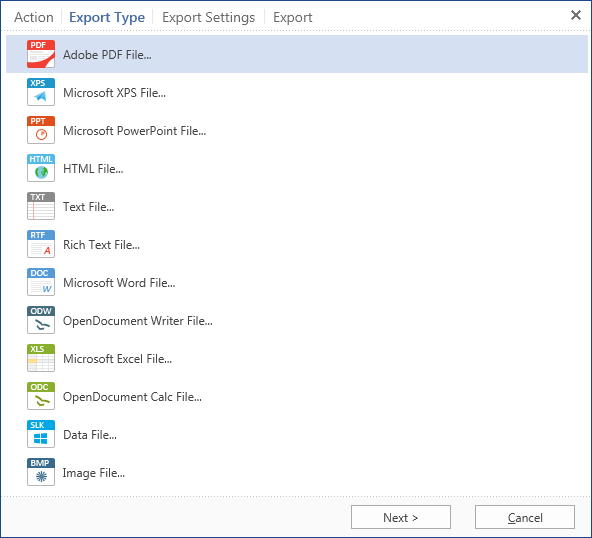Go back to the Action step tab
592x538 pixels.
pyautogui.click(x=34, y=17)
